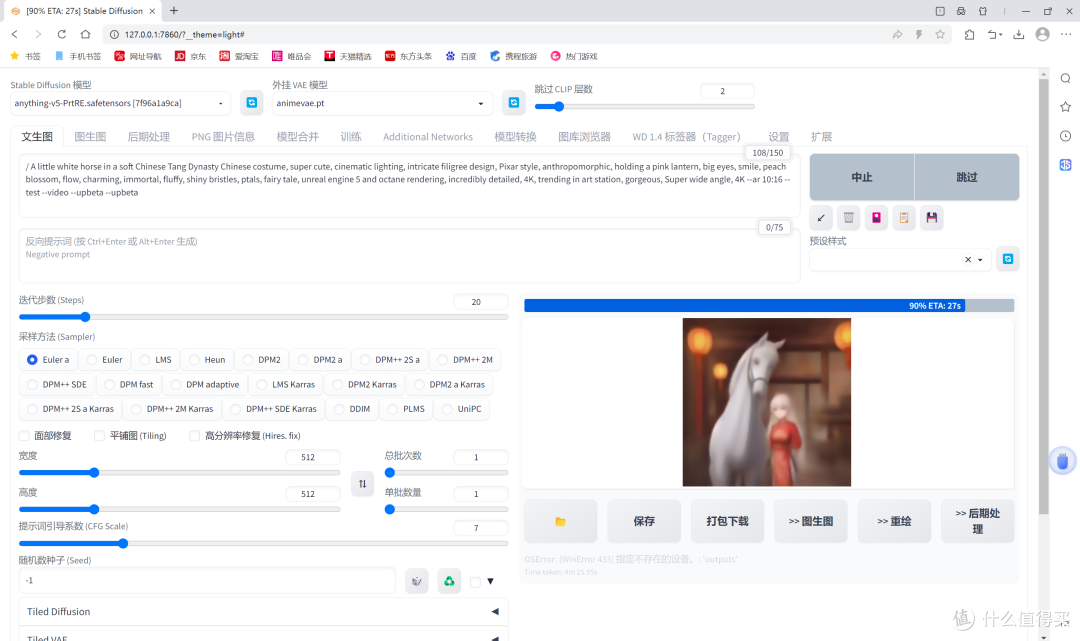Open the output folder
The height and width of the screenshot is (641, 1080).
click(x=561, y=521)
